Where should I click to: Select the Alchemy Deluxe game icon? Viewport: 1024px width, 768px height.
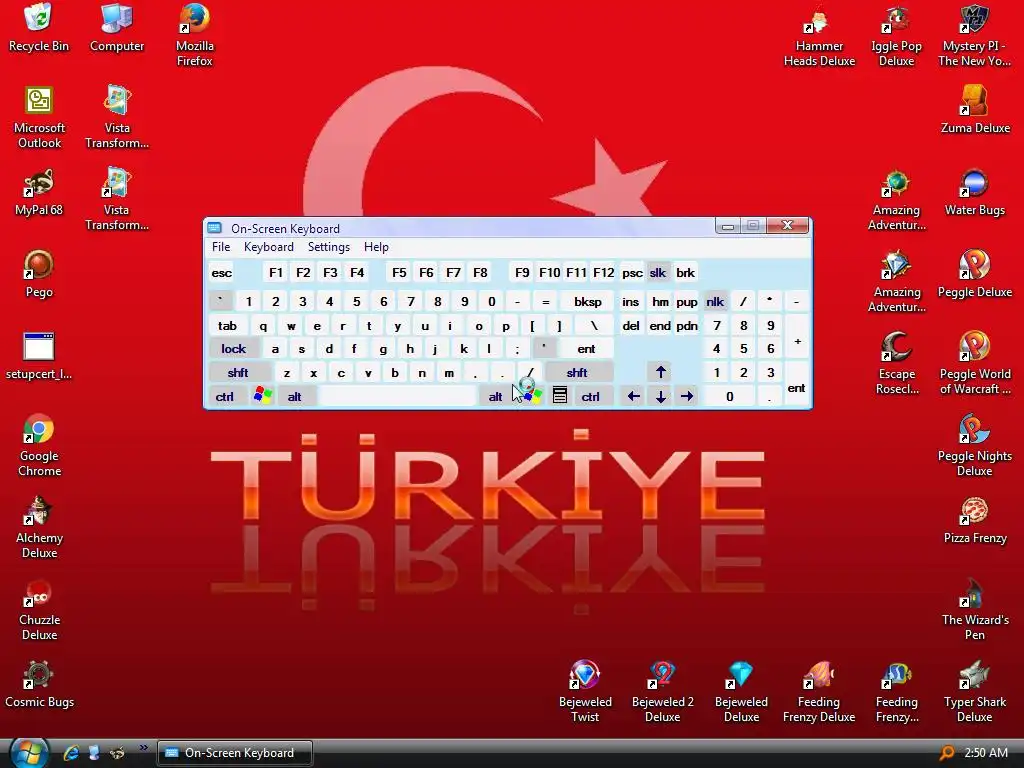[x=39, y=528]
